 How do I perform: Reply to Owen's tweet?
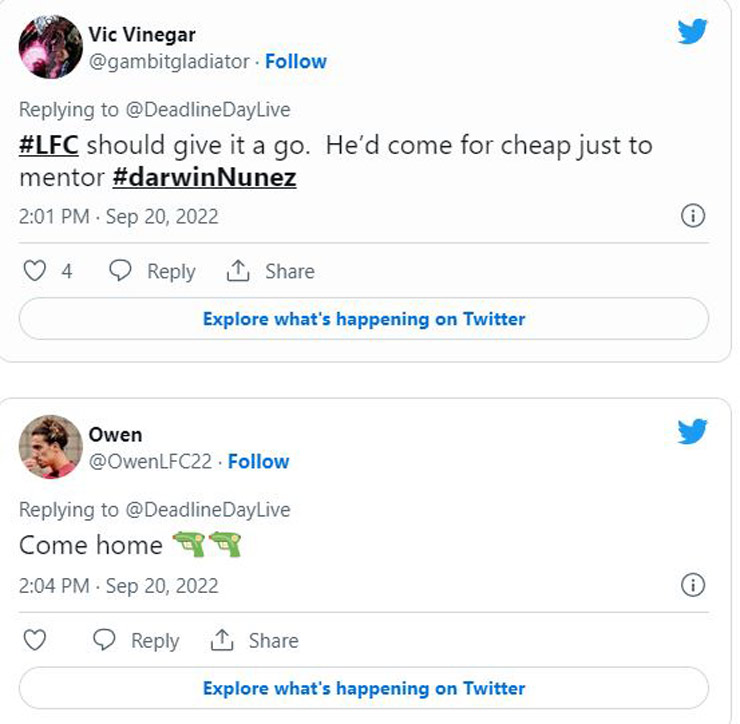pyautogui.click(x=137, y=640)
